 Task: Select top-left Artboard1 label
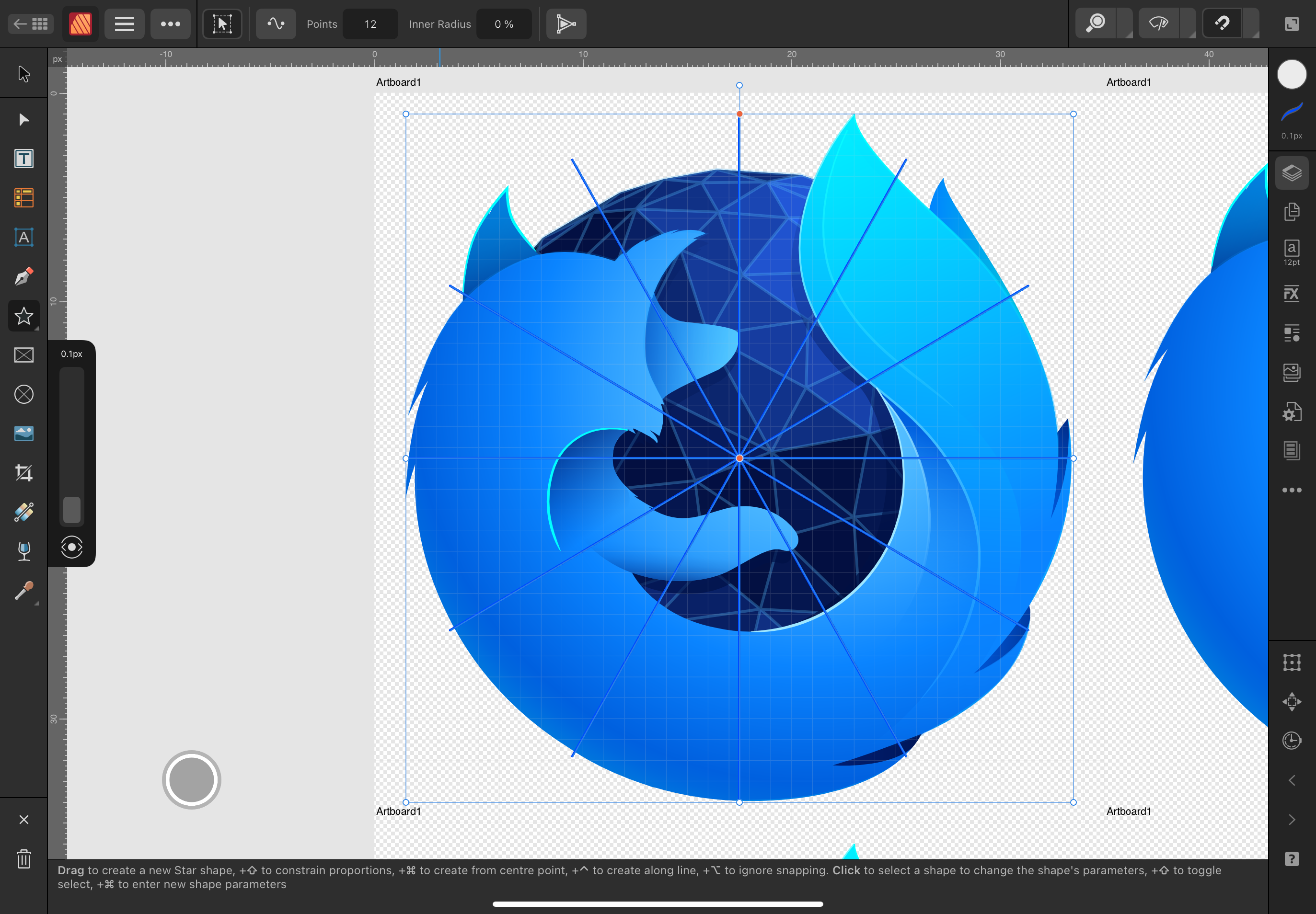point(398,82)
